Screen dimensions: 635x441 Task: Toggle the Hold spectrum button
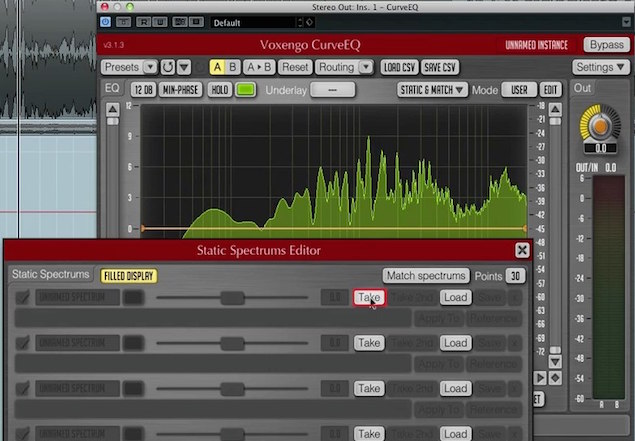pyautogui.click(x=220, y=89)
